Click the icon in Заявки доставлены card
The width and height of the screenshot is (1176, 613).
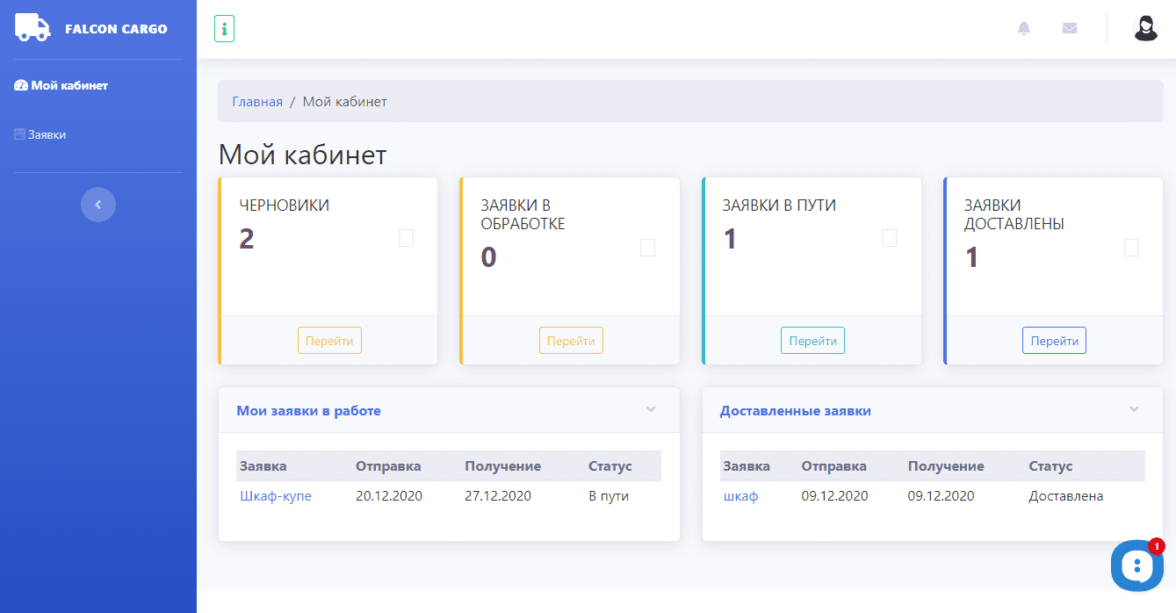(x=1131, y=248)
